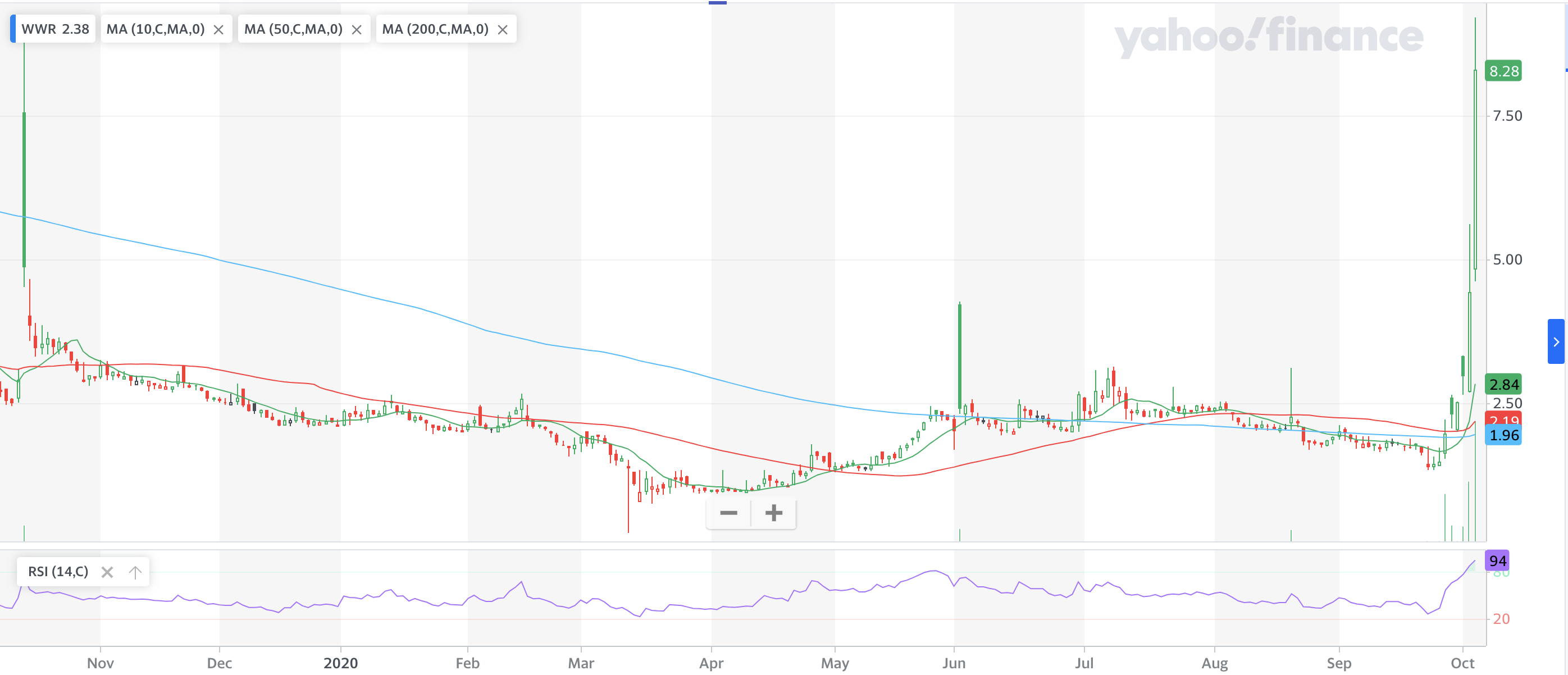Remove the MA (10,C,MA,0) indicator
The width and height of the screenshot is (1568, 675).
(x=218, y=29)
